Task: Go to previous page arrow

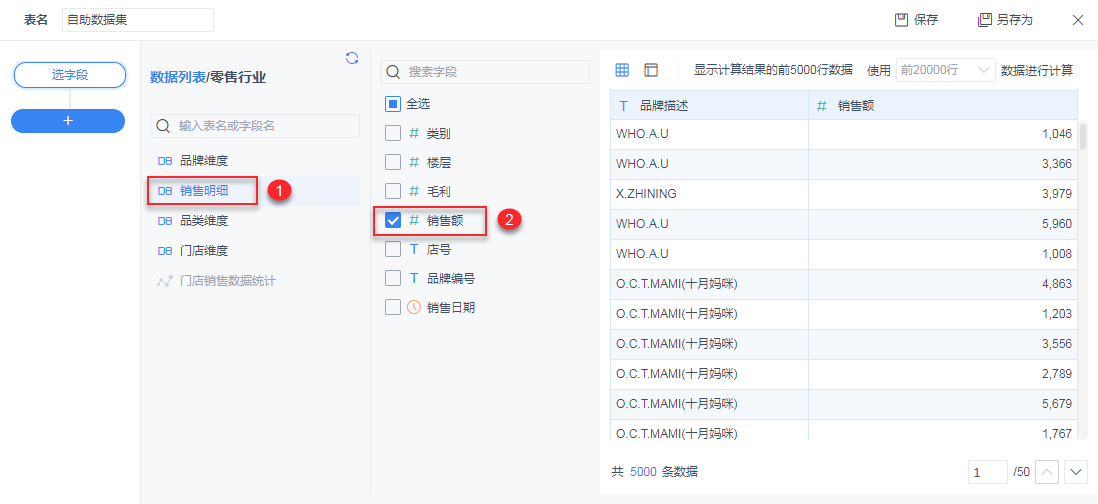Action: pos(1047,471)
